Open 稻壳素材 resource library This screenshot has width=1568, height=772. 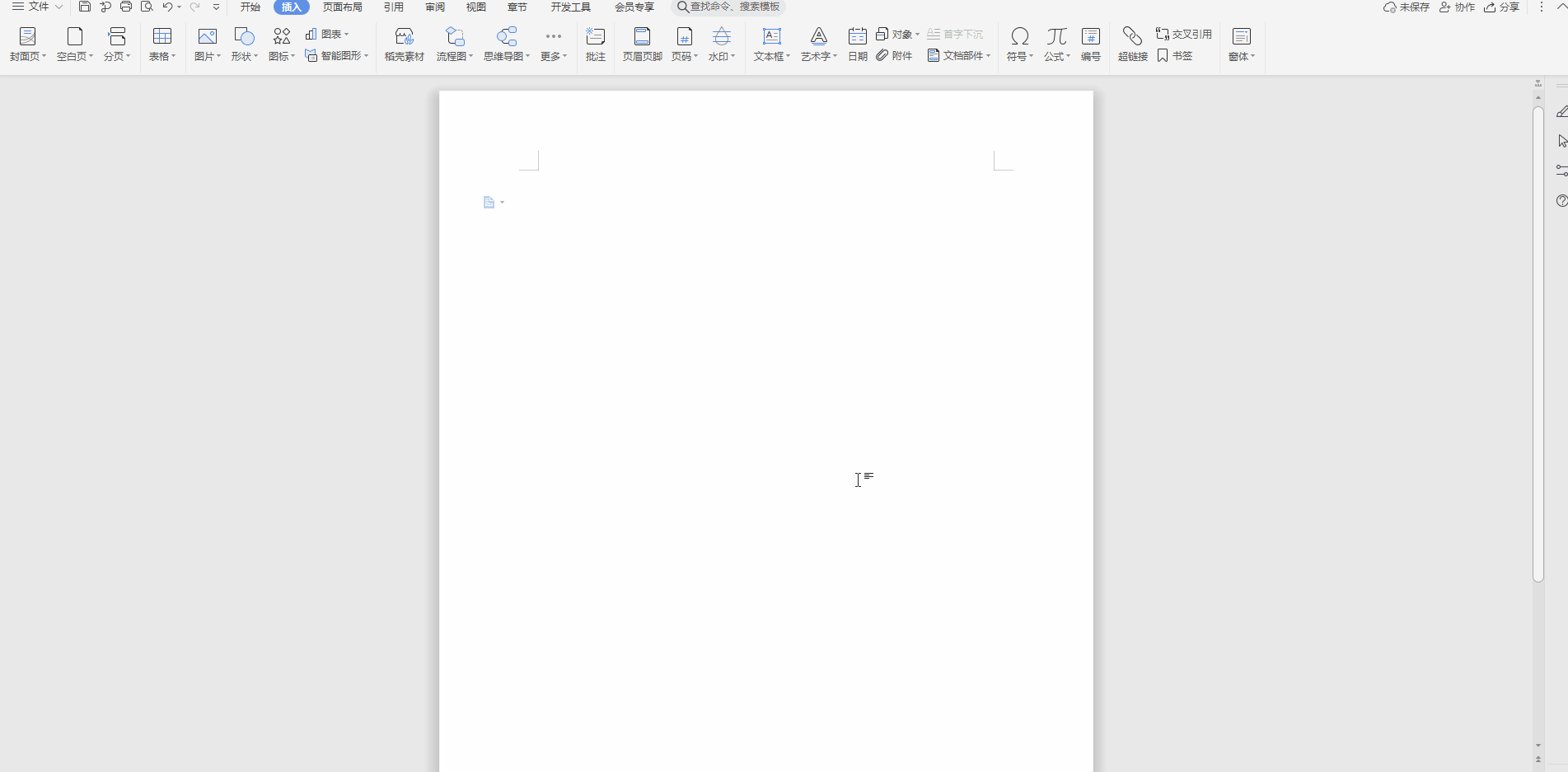[x=404, y=44]
